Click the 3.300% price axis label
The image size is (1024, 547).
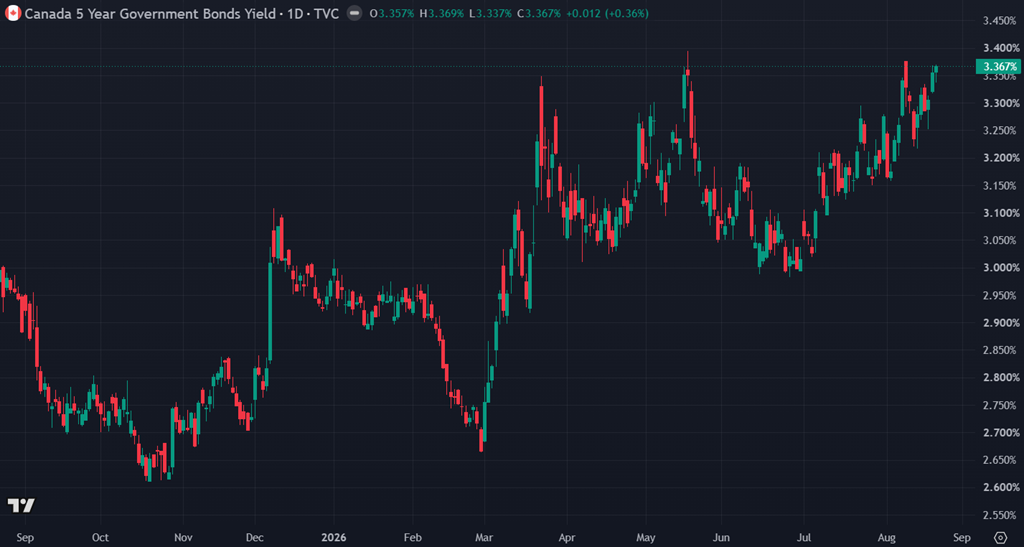click(x=1000, y=103)
